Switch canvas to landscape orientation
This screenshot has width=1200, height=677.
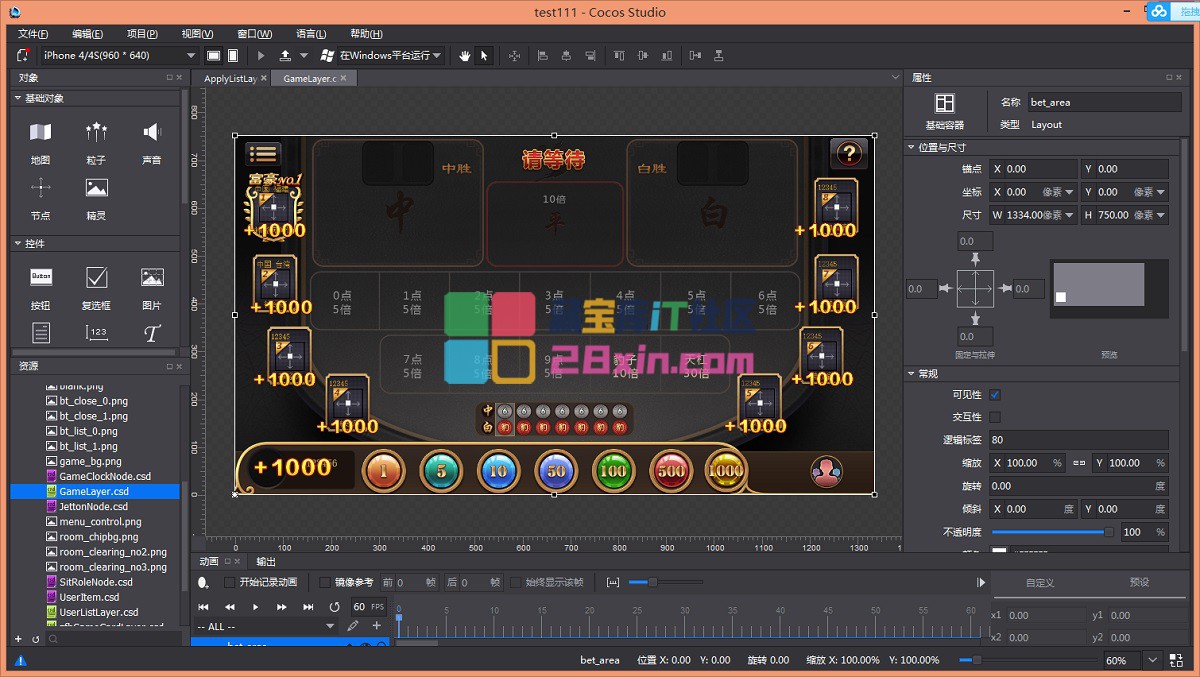coord(213,56)
